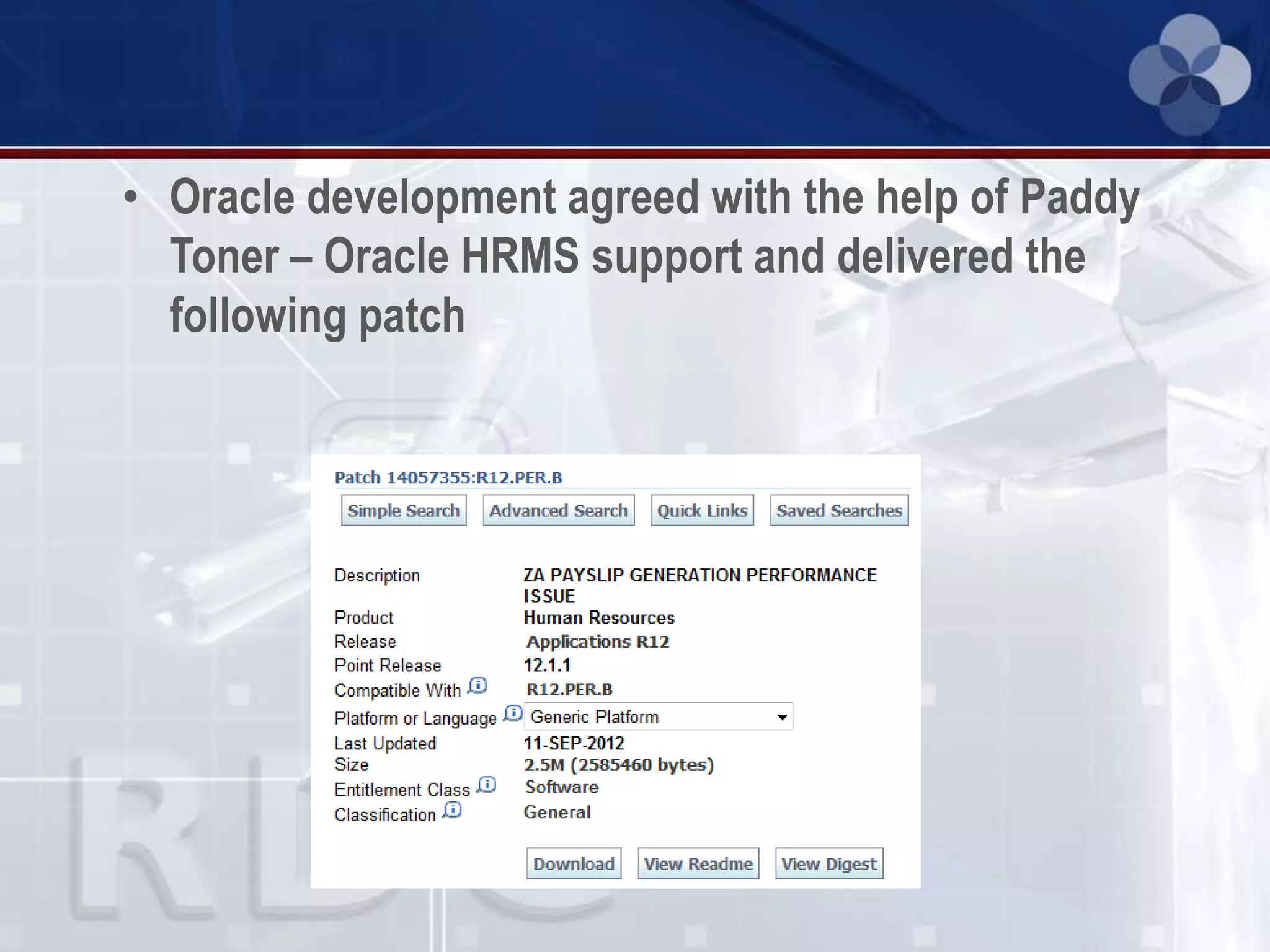
Task: Click the Patch 14057355:R12.PER.B heading
Action: (448, 478)
